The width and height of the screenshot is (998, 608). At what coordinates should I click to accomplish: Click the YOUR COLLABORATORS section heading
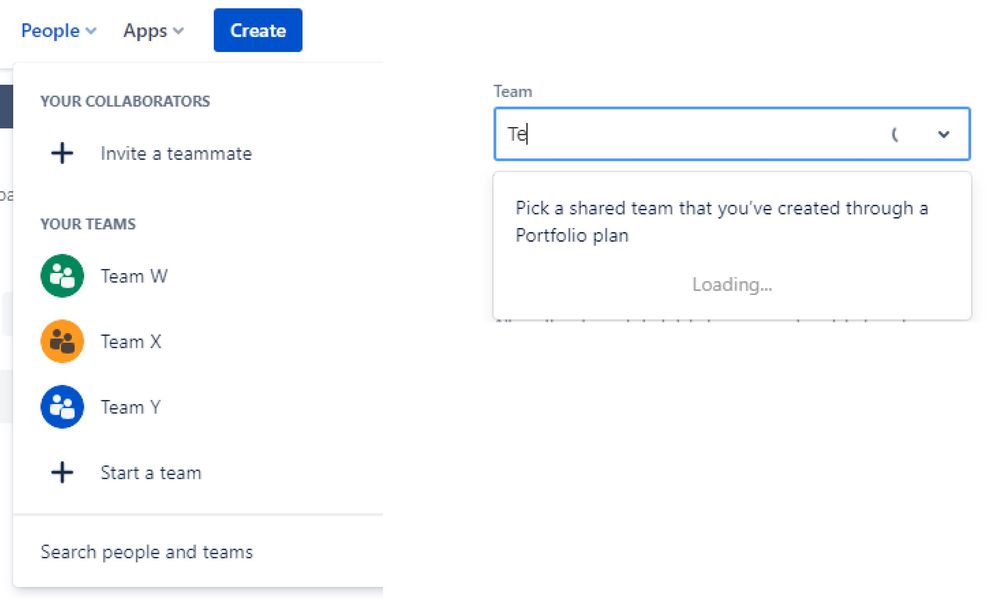125,101
